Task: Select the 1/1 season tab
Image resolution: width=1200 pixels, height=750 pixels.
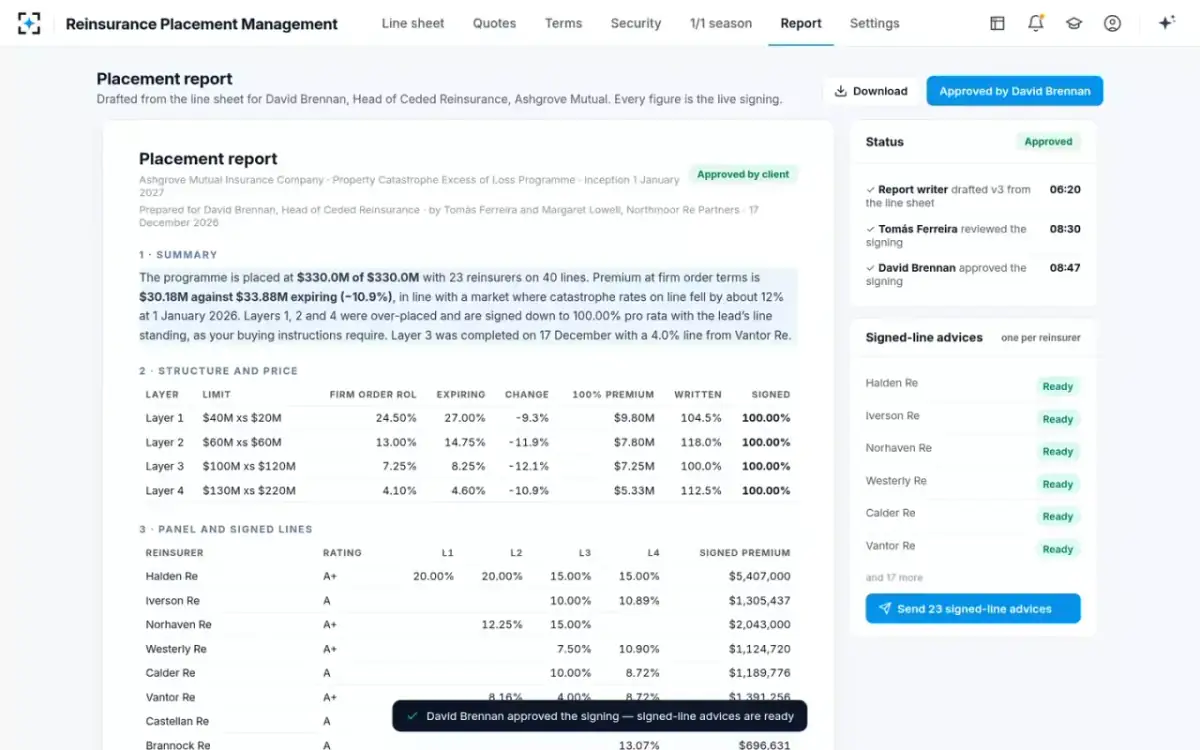Action: click(x=721, y=23)
